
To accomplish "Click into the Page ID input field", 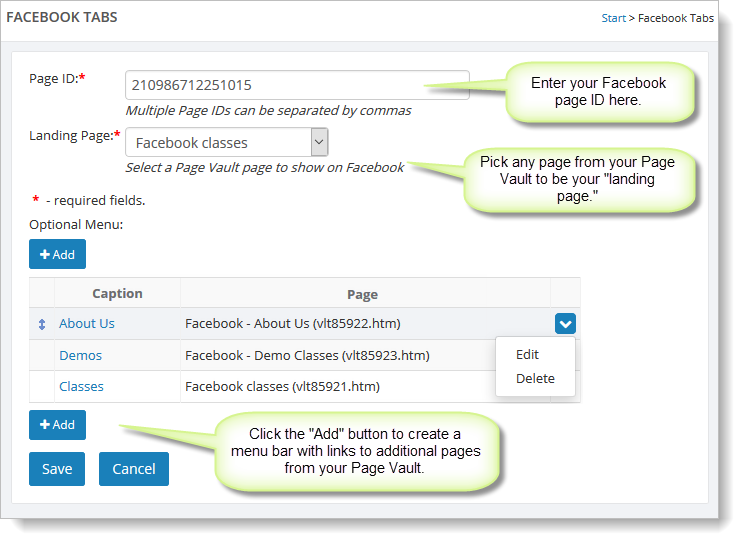I will (298, 85).
